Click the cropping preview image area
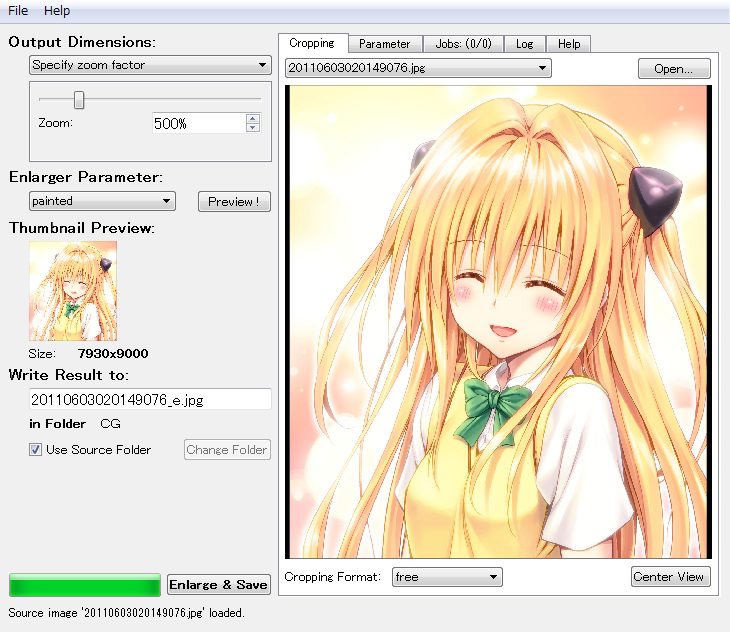 pos(498,322)
